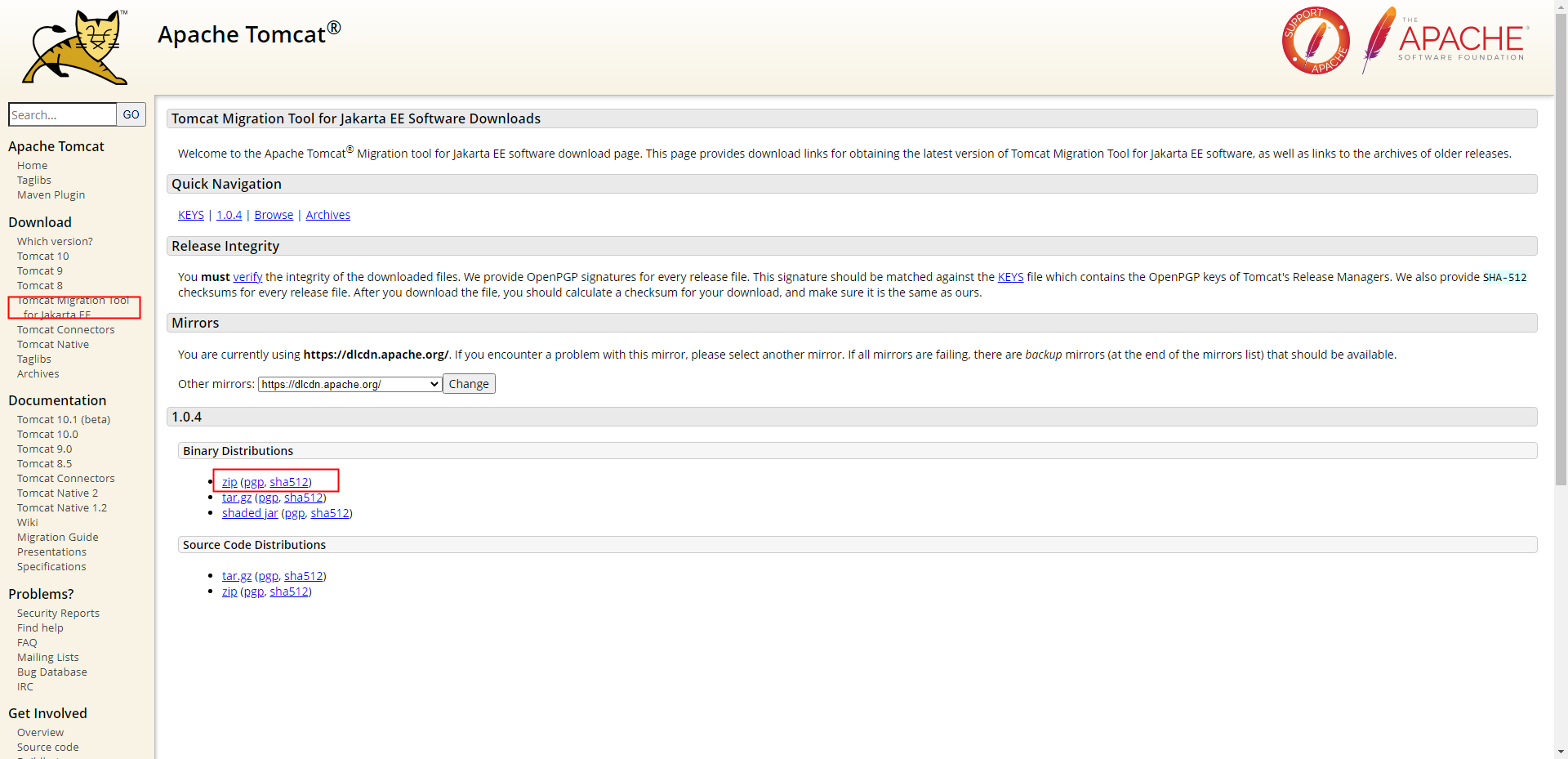Open the Which version? sidebar link
The image size is (1568, 759).
click(55, 241)
